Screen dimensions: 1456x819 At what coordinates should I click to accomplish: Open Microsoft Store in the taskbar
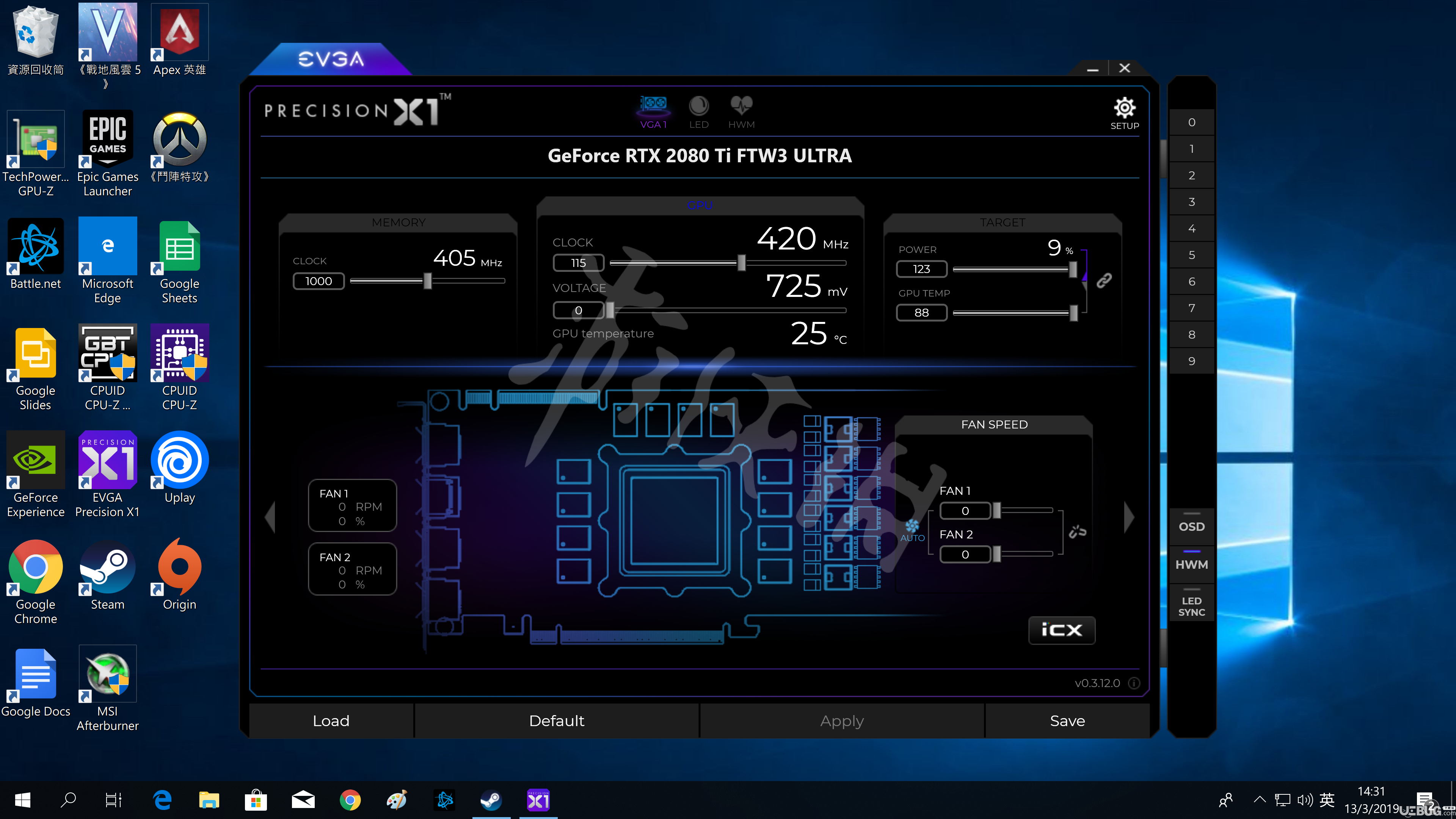(x=256, y=800)
